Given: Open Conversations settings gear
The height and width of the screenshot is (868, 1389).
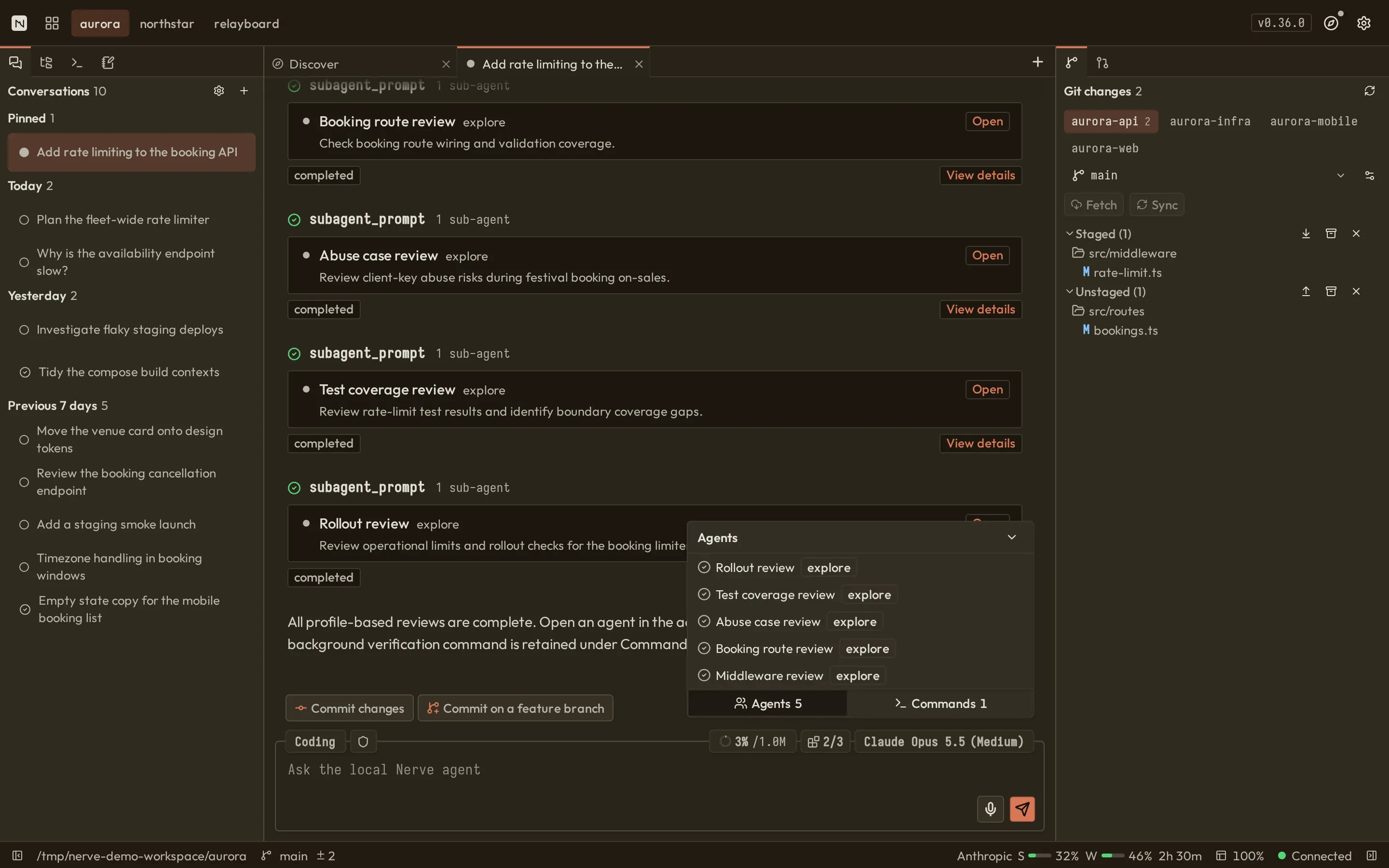Looking at the screenshot, I should click(218, 91).
